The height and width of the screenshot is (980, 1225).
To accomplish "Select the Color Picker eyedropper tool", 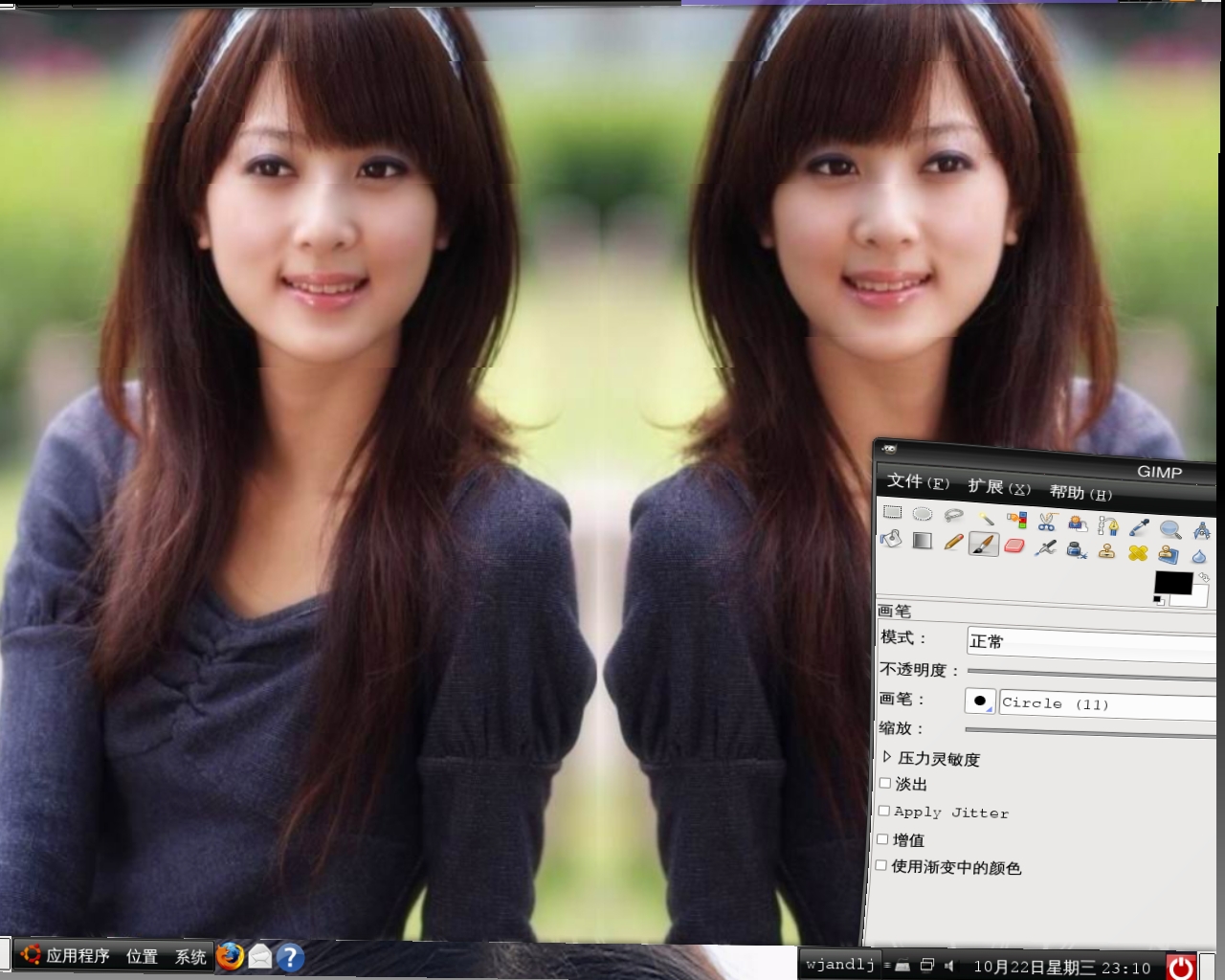I will pos(1139,527).
